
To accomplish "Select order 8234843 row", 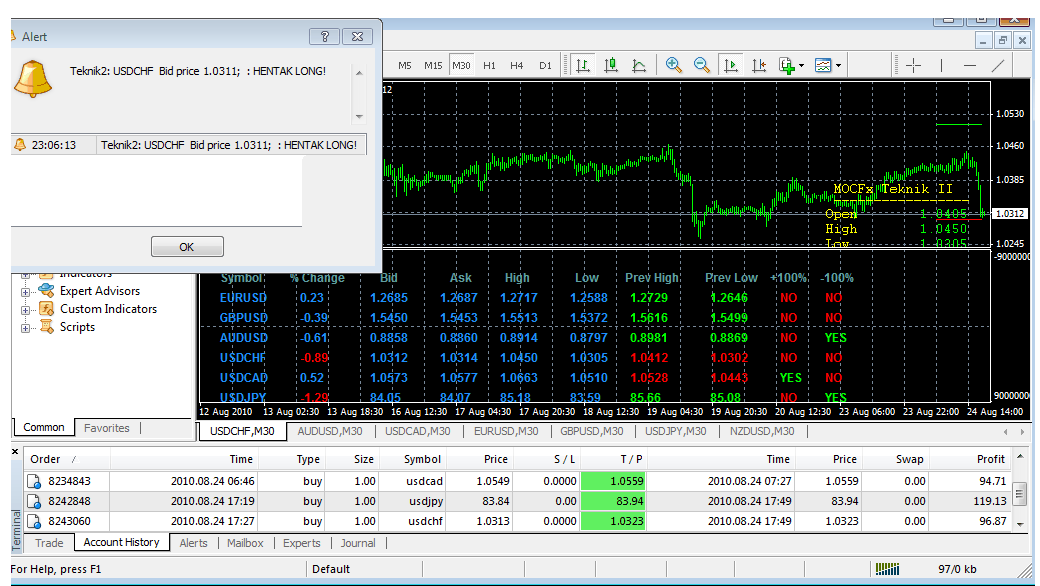I will click(x=517, y=481).
